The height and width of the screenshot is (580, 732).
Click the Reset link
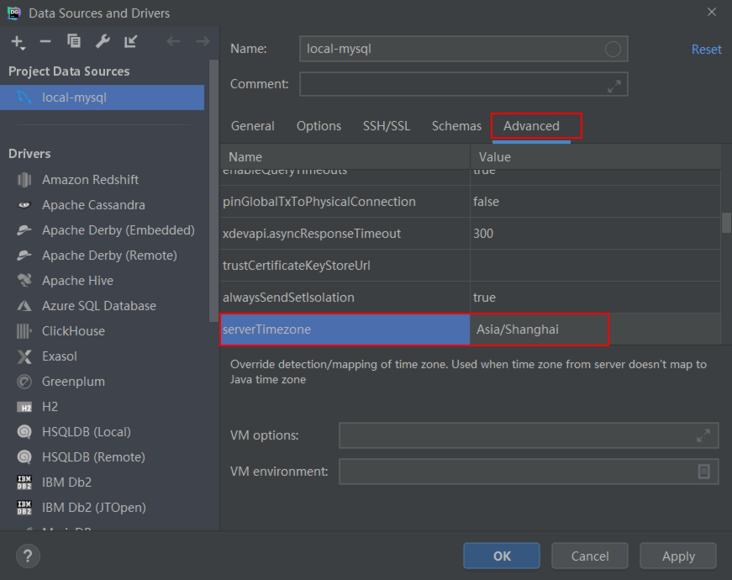(706, 49)
